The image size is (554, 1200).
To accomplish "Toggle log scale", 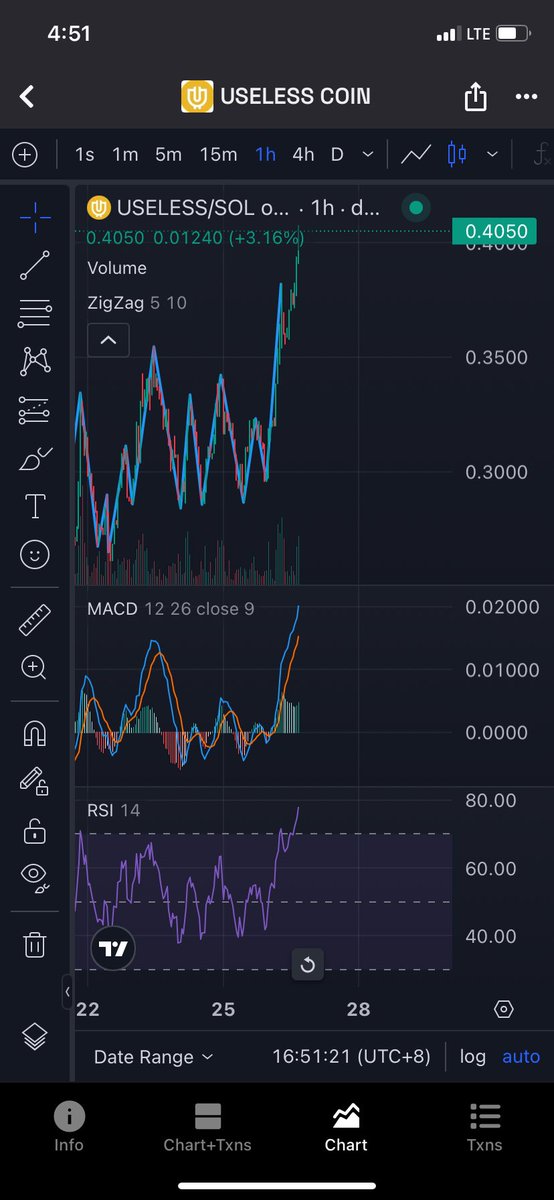I will [x=472, y=1056].
